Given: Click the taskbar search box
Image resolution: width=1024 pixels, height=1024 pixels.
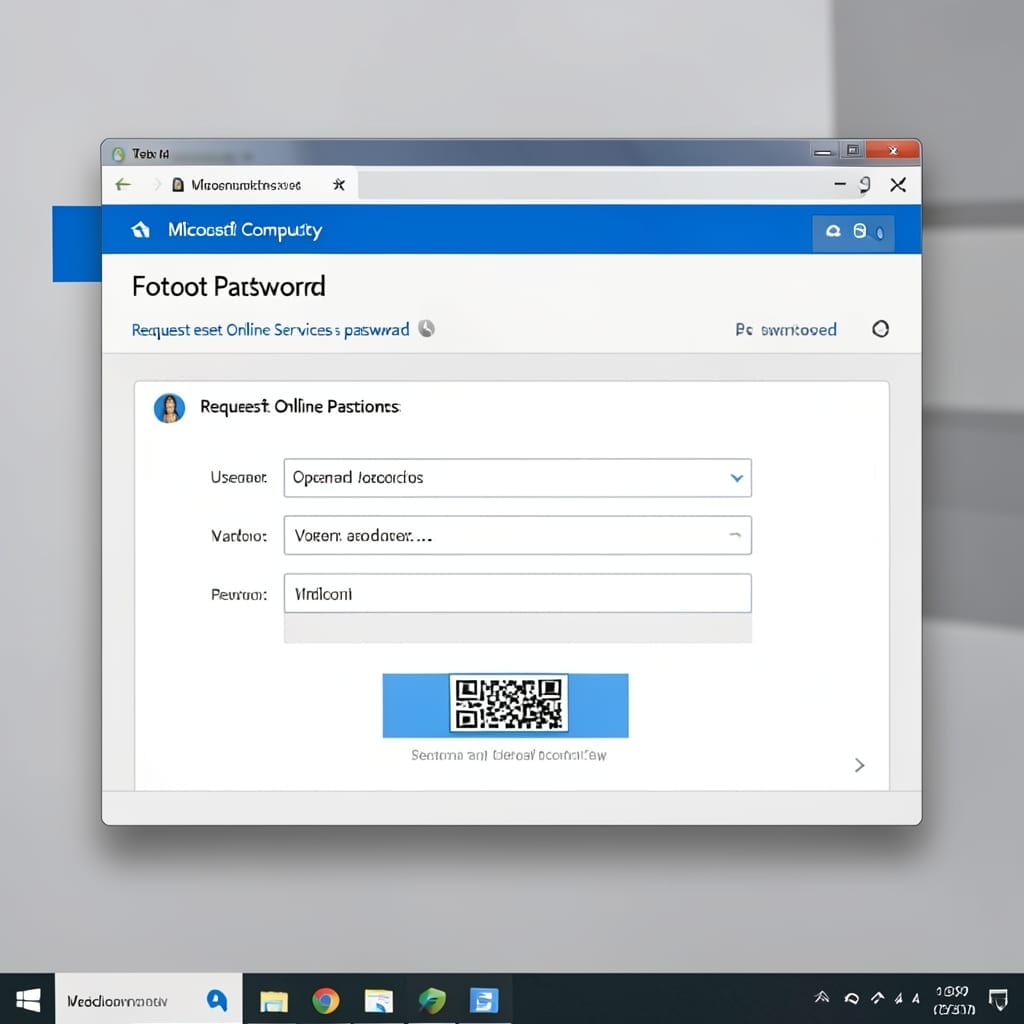Looking at the screenshot, I should 148,999.
